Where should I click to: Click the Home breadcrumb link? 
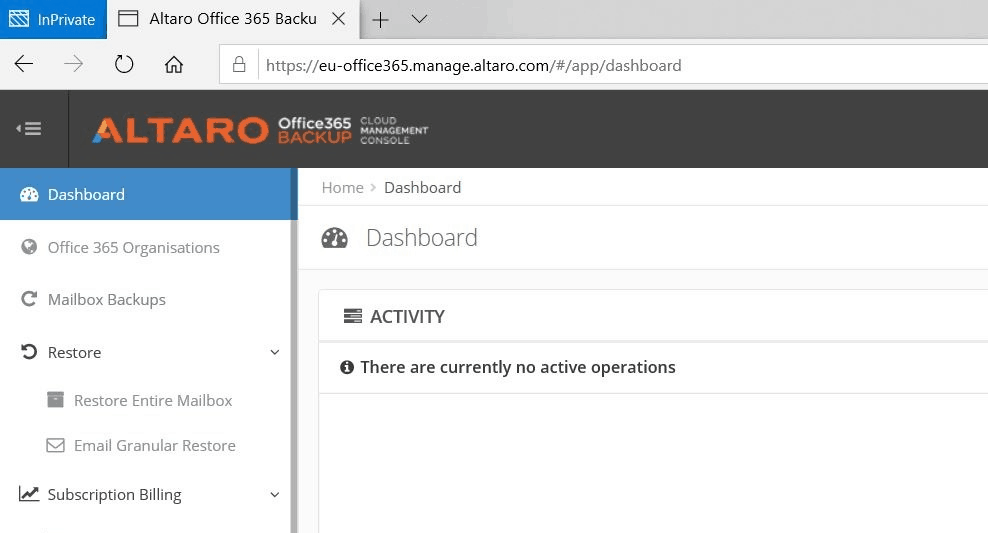click(343, 188)
